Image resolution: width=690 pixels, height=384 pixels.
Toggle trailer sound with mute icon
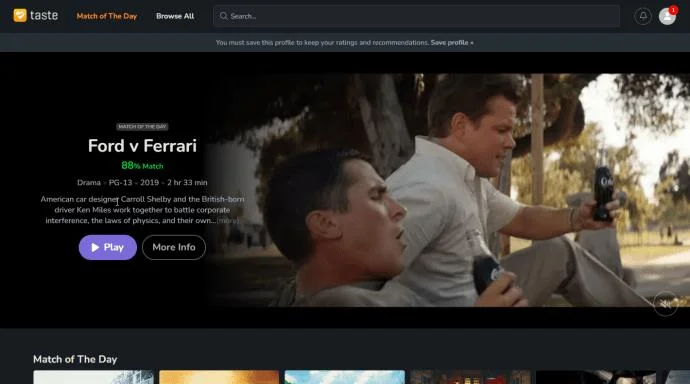665,304
